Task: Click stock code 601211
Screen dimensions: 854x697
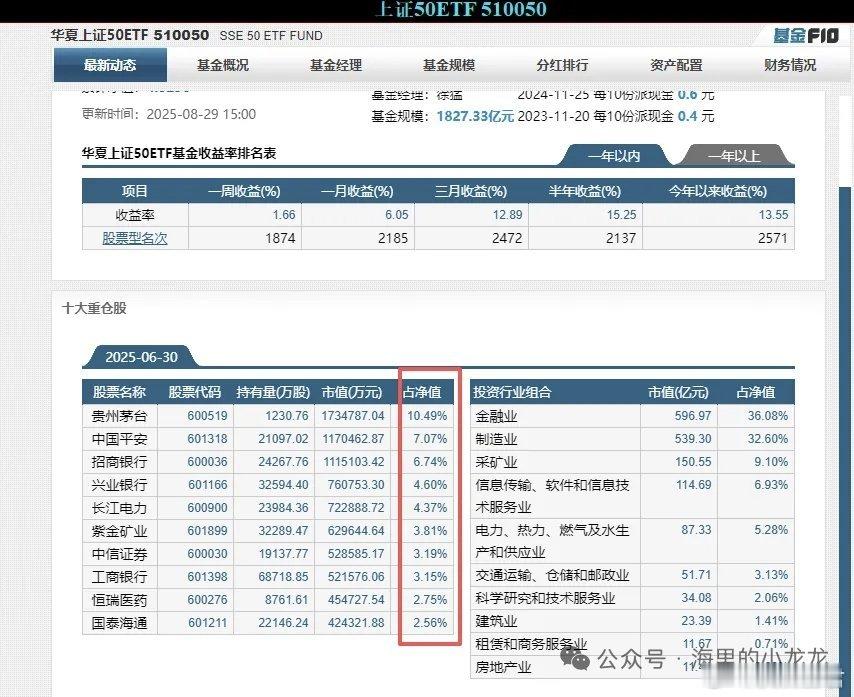Action: [207, 622]
